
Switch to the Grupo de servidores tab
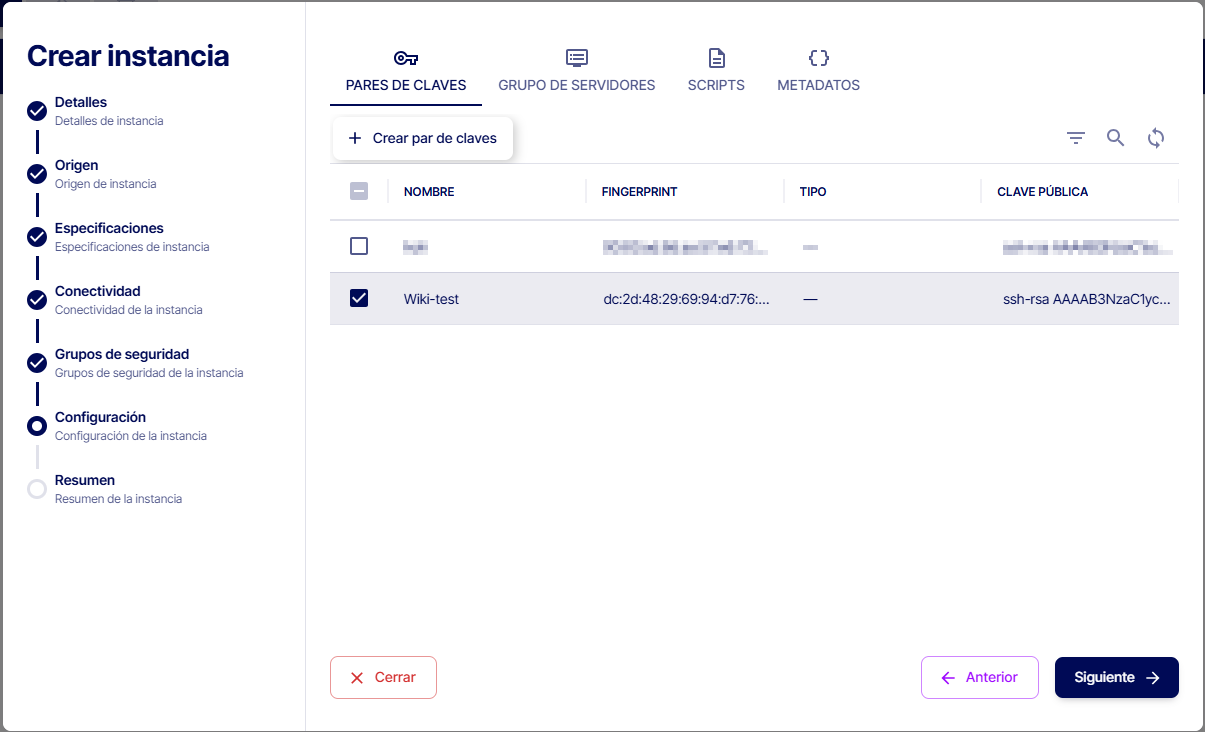pos(577,85)
